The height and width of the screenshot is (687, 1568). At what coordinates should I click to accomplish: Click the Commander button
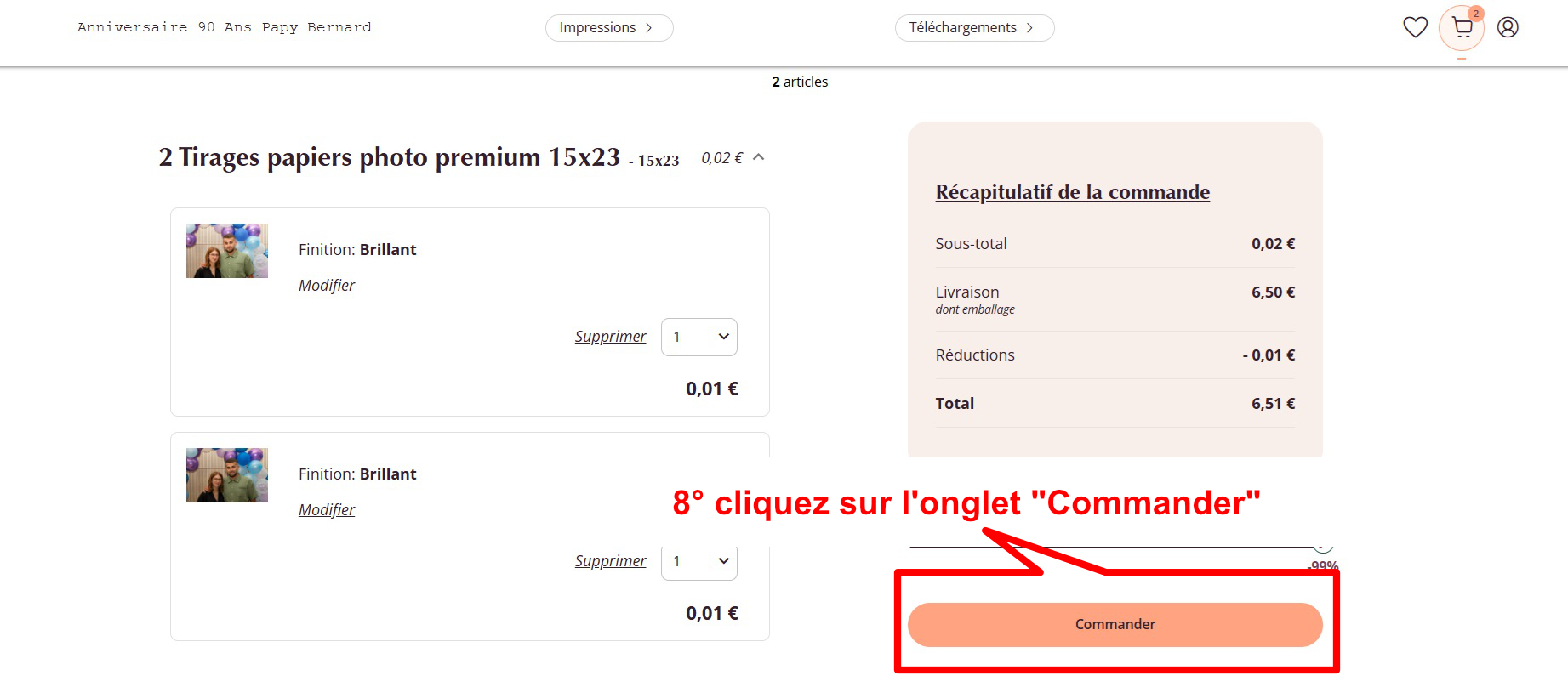click(x=1115, y=624)
